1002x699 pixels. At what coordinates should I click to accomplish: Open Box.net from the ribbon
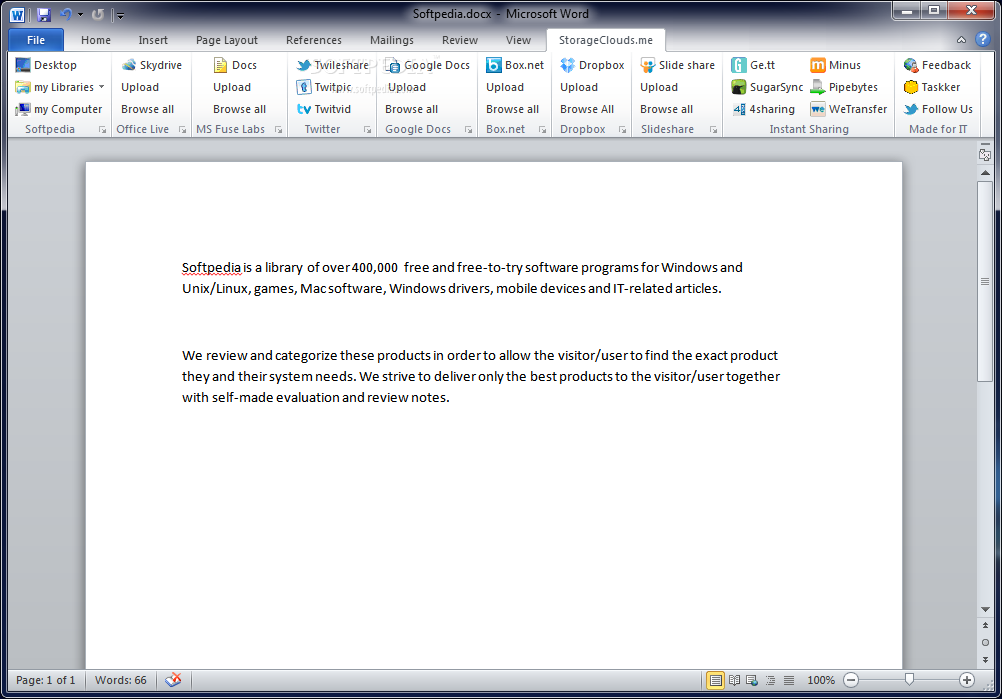pos(514,65)
